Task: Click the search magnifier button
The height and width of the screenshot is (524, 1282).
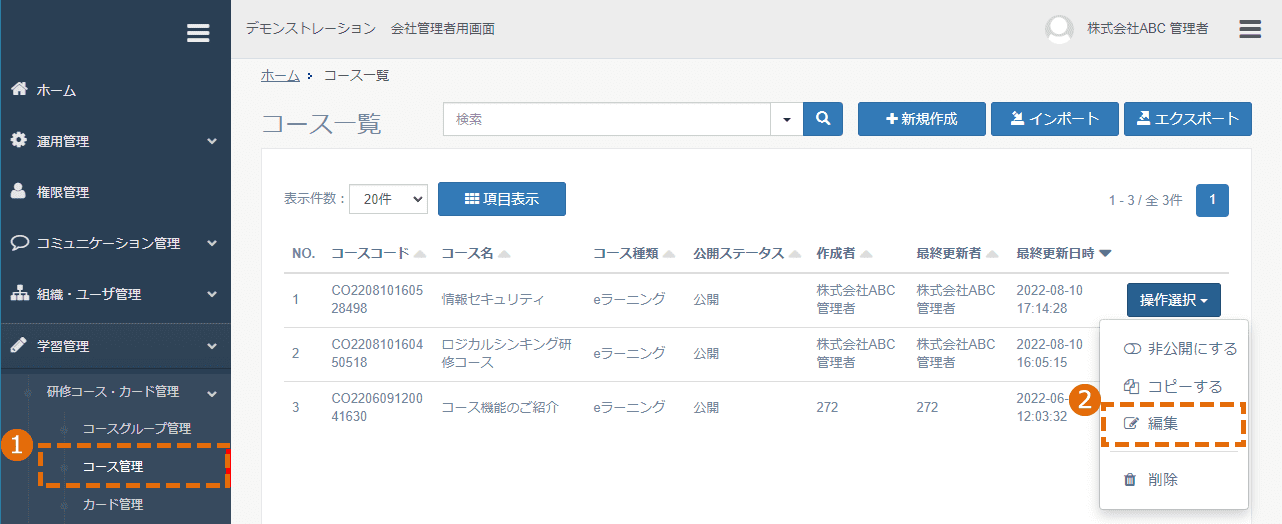Action: pos(823,119)
